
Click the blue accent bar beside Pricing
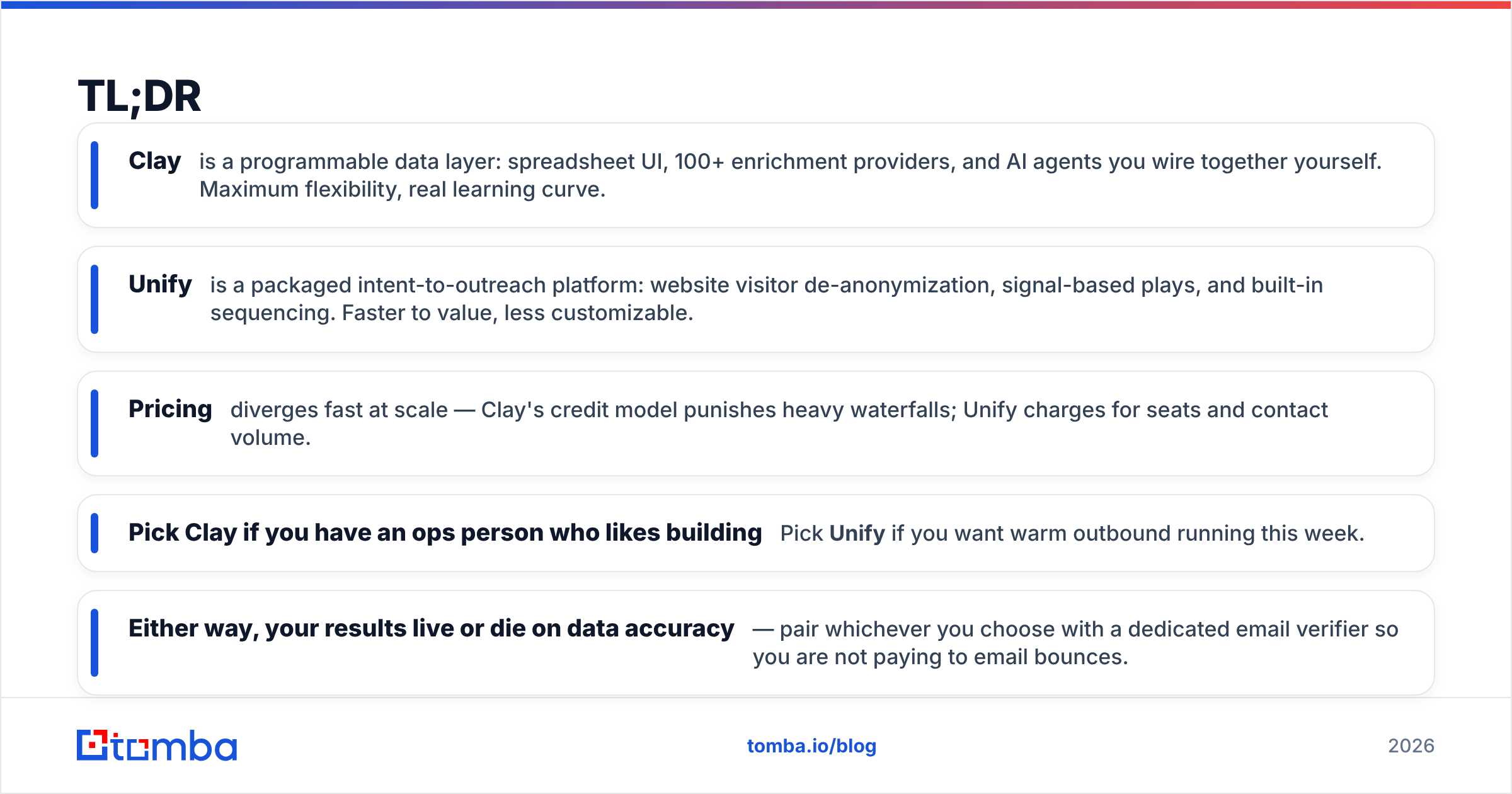(94, 423)
